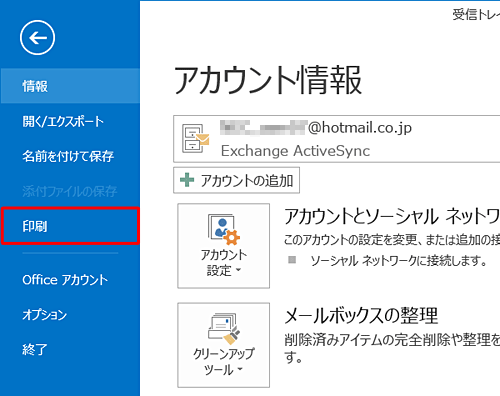Click the 受信トレイ title bar text
This screenshot has height=396, width=500.
tap(476, 14)
